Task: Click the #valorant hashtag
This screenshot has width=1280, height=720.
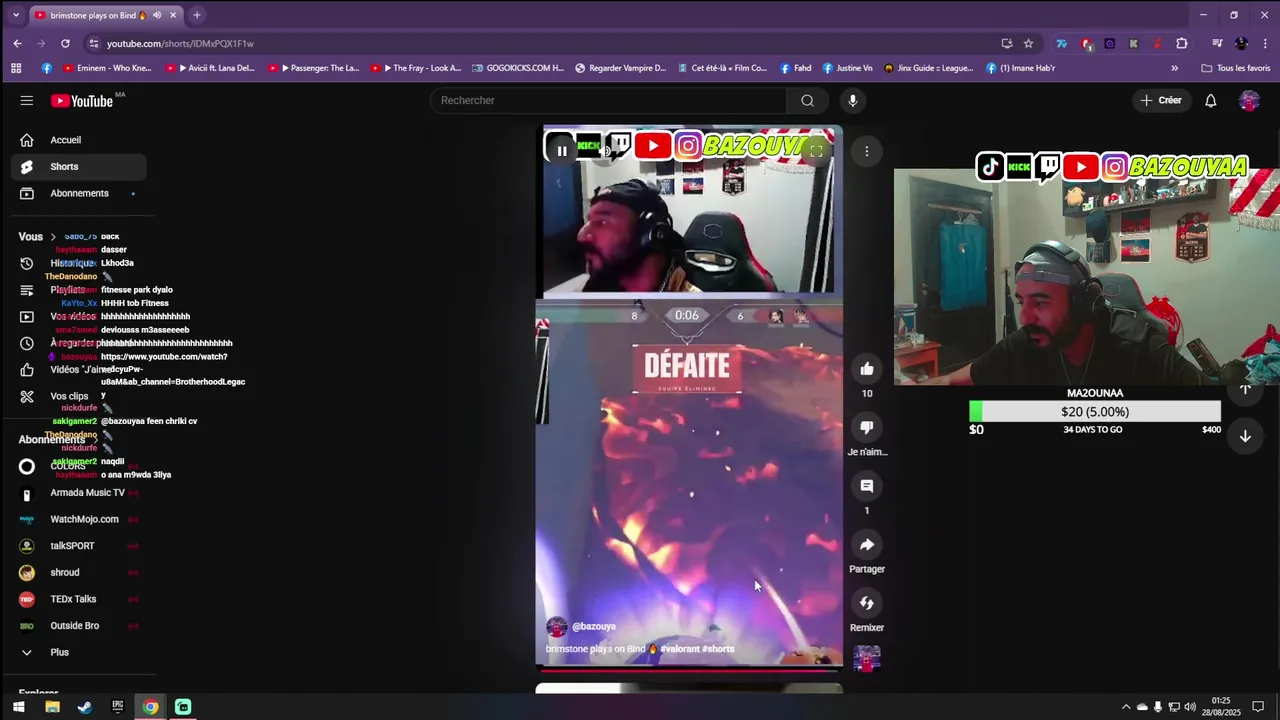Action: (x=680, y=649)
